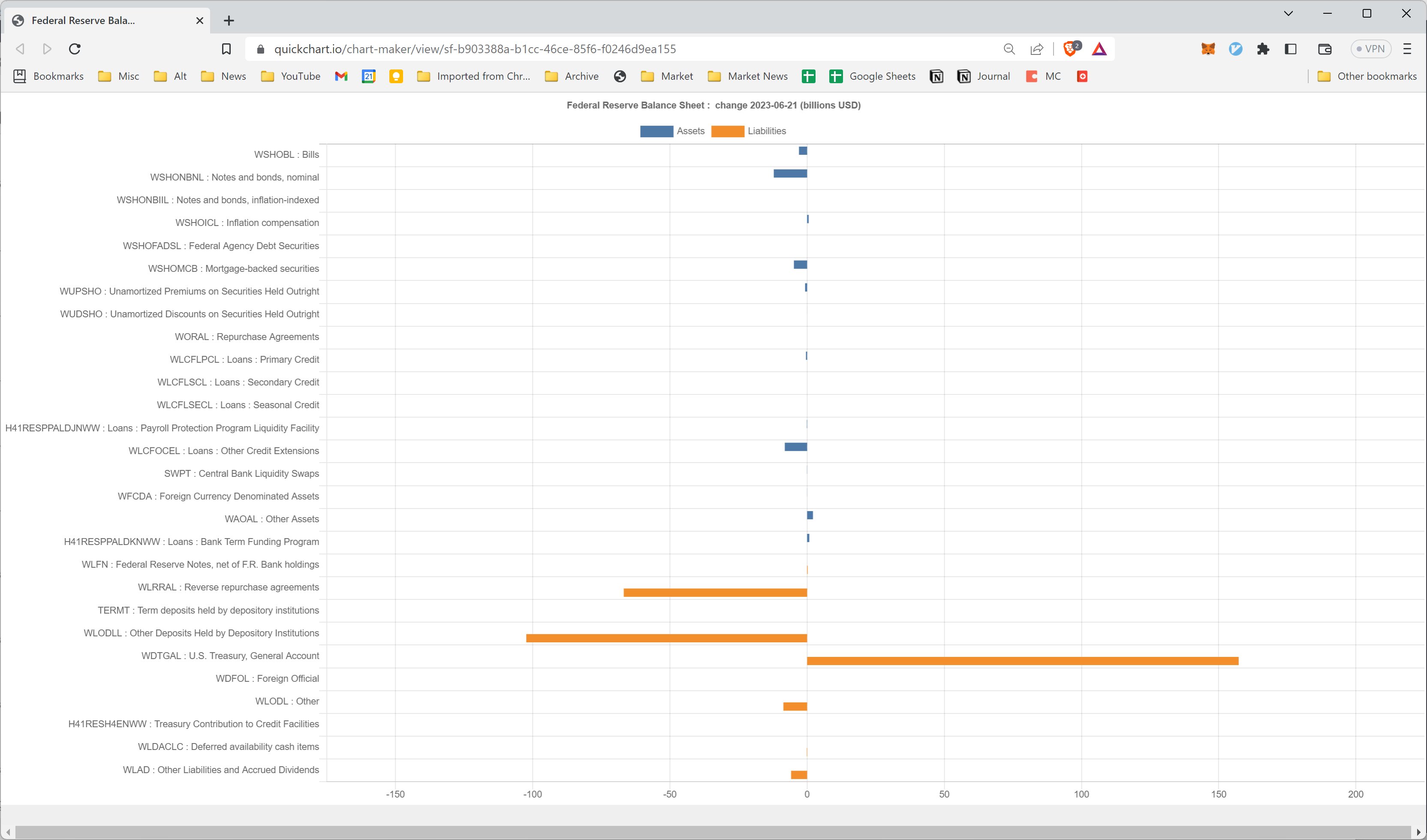Viewport: 1427px width, 840px height.
Task: Toggle the browser sidebar panel icon
Action: click(1291, 49)
